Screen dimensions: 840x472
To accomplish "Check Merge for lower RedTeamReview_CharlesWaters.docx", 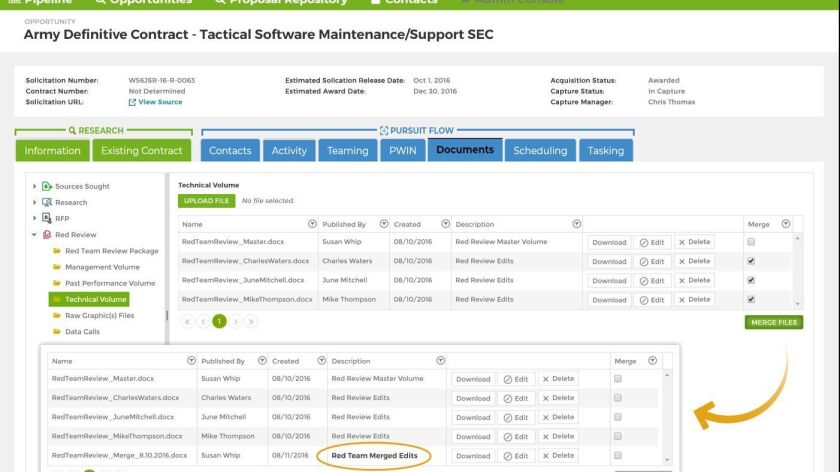I will tap(618, 398).
